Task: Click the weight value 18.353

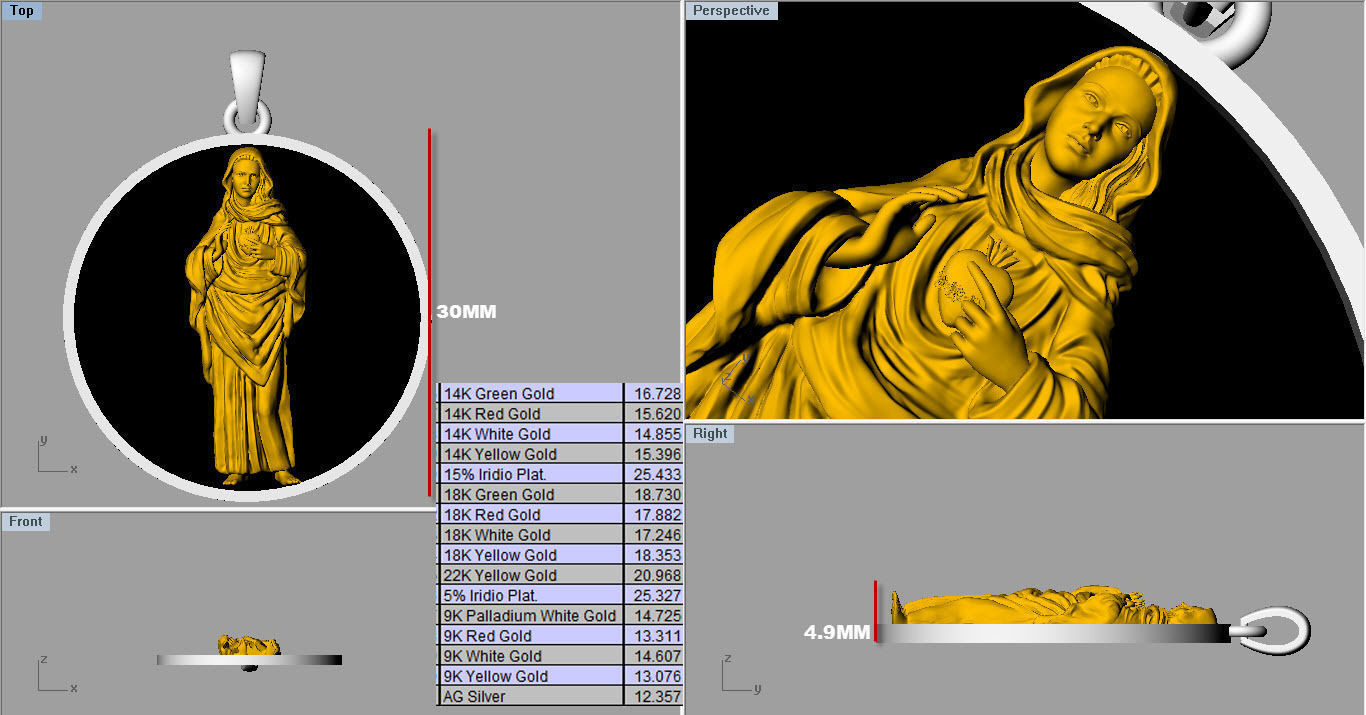Action: tap(657, 555)
